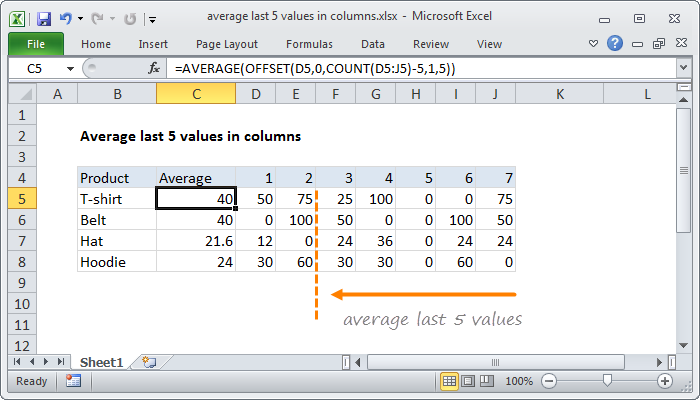Viewport: 700px width, 400px height.
Task: Click the Insert Function fx icon
Action: point(154,68)
